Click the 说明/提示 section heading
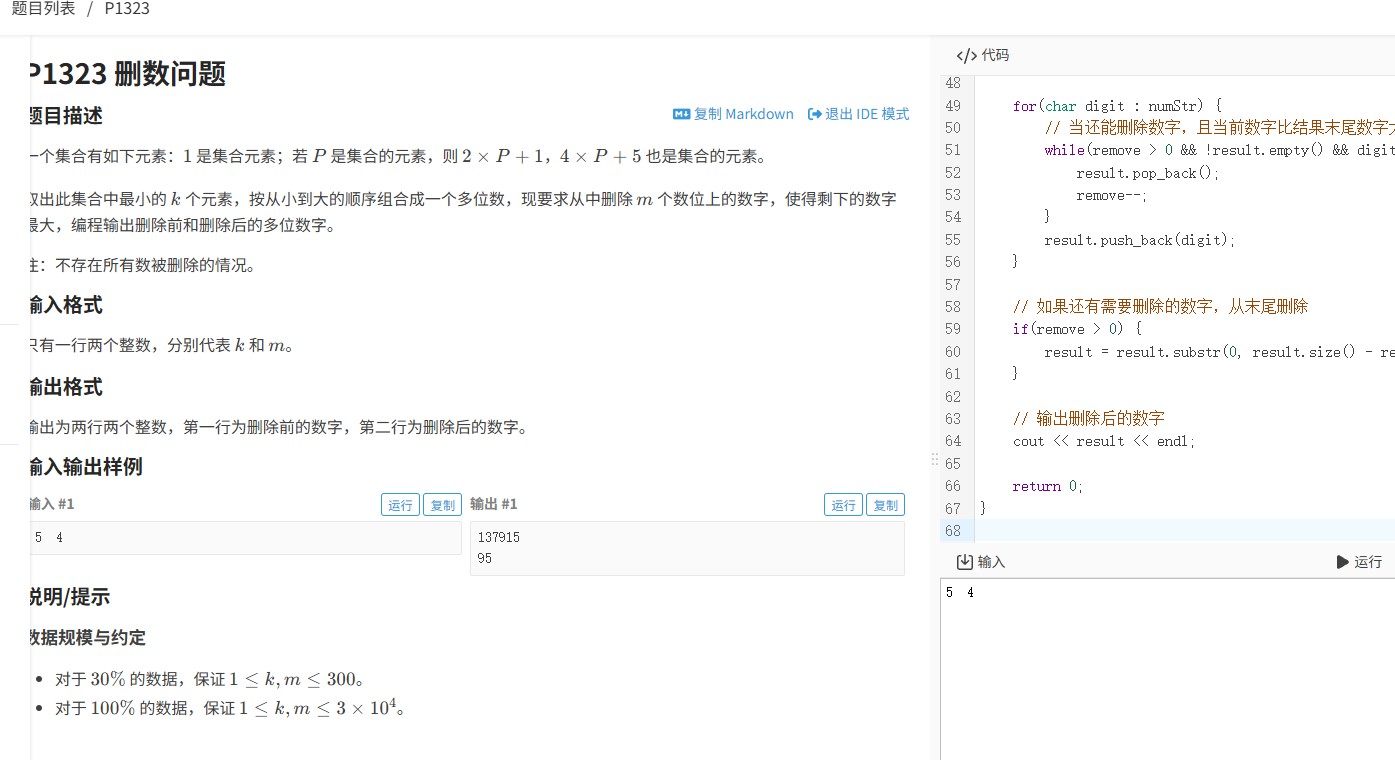Viewport: 1395px width, 760px height. pyautogui.click(x=70, y=597)
